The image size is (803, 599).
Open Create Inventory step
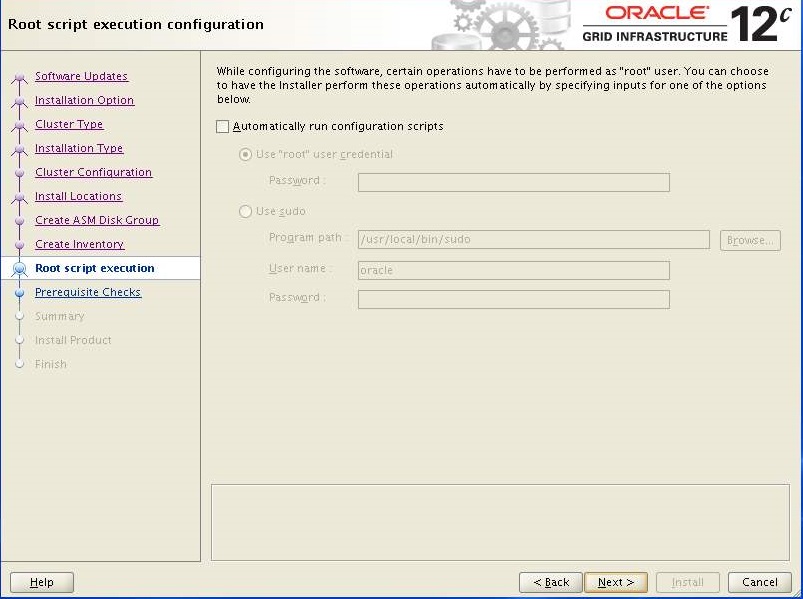click(x=80, y=244)
